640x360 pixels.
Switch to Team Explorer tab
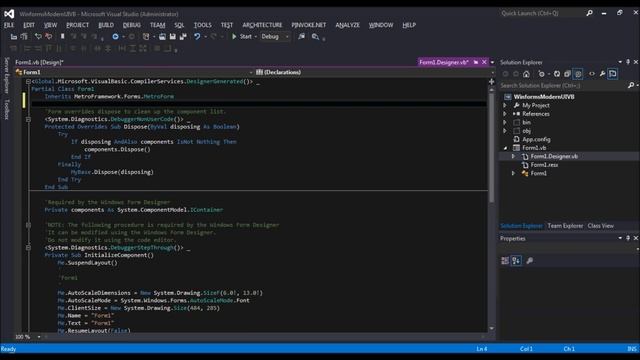click(x=565, y=226)
